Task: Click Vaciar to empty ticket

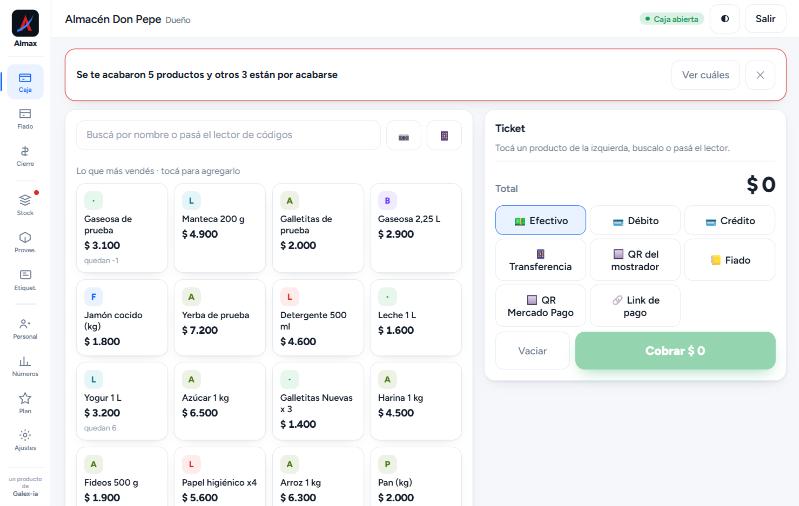Action: pos(532,351)
